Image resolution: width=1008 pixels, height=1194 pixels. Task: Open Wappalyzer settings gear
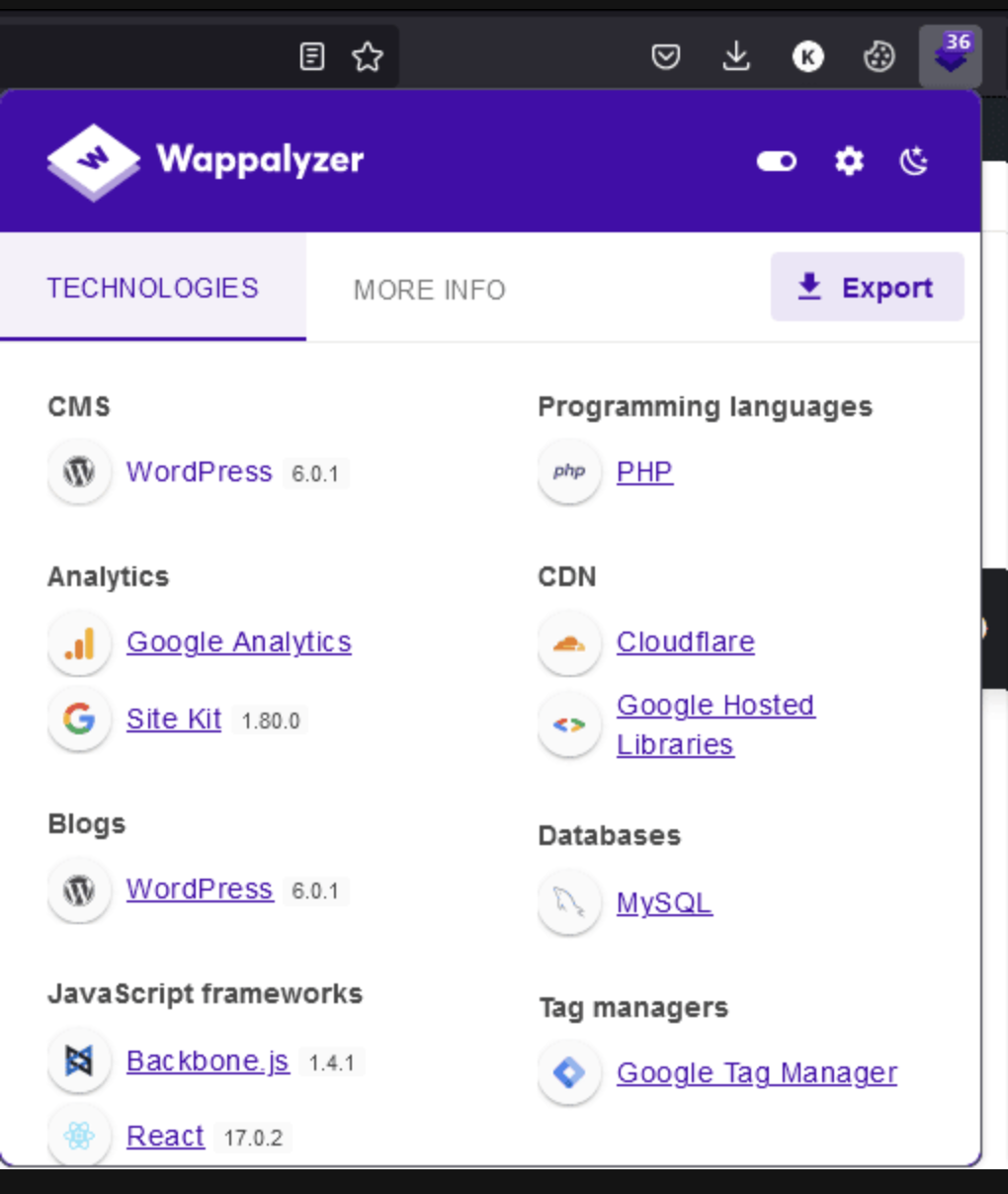click(849, 161)
